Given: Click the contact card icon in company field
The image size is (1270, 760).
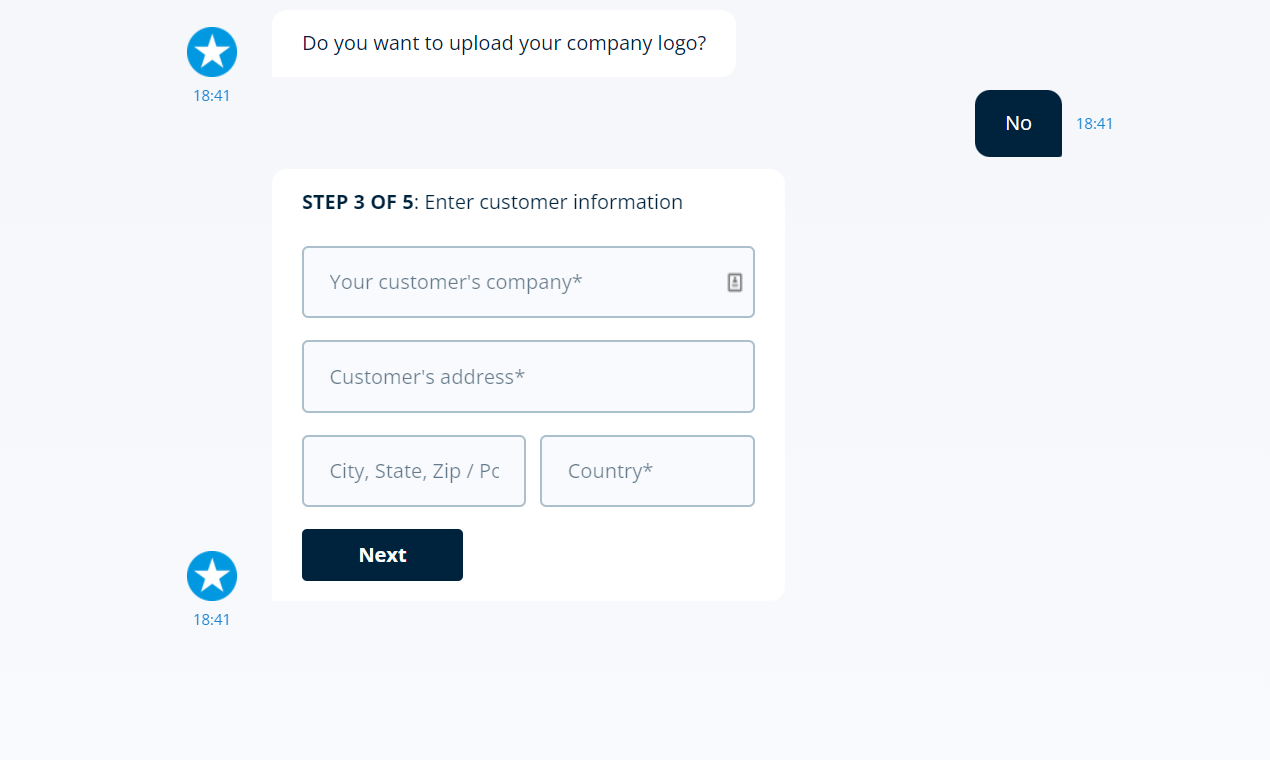Looking at the screenshot, I should (735, 281).
